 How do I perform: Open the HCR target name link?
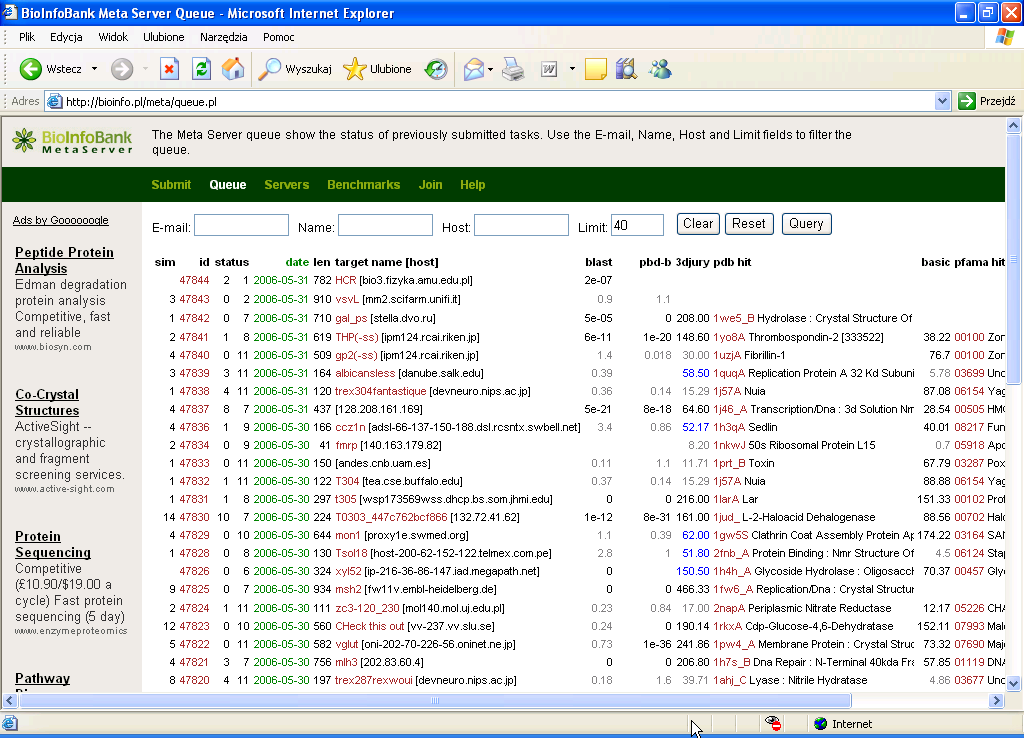345,280
